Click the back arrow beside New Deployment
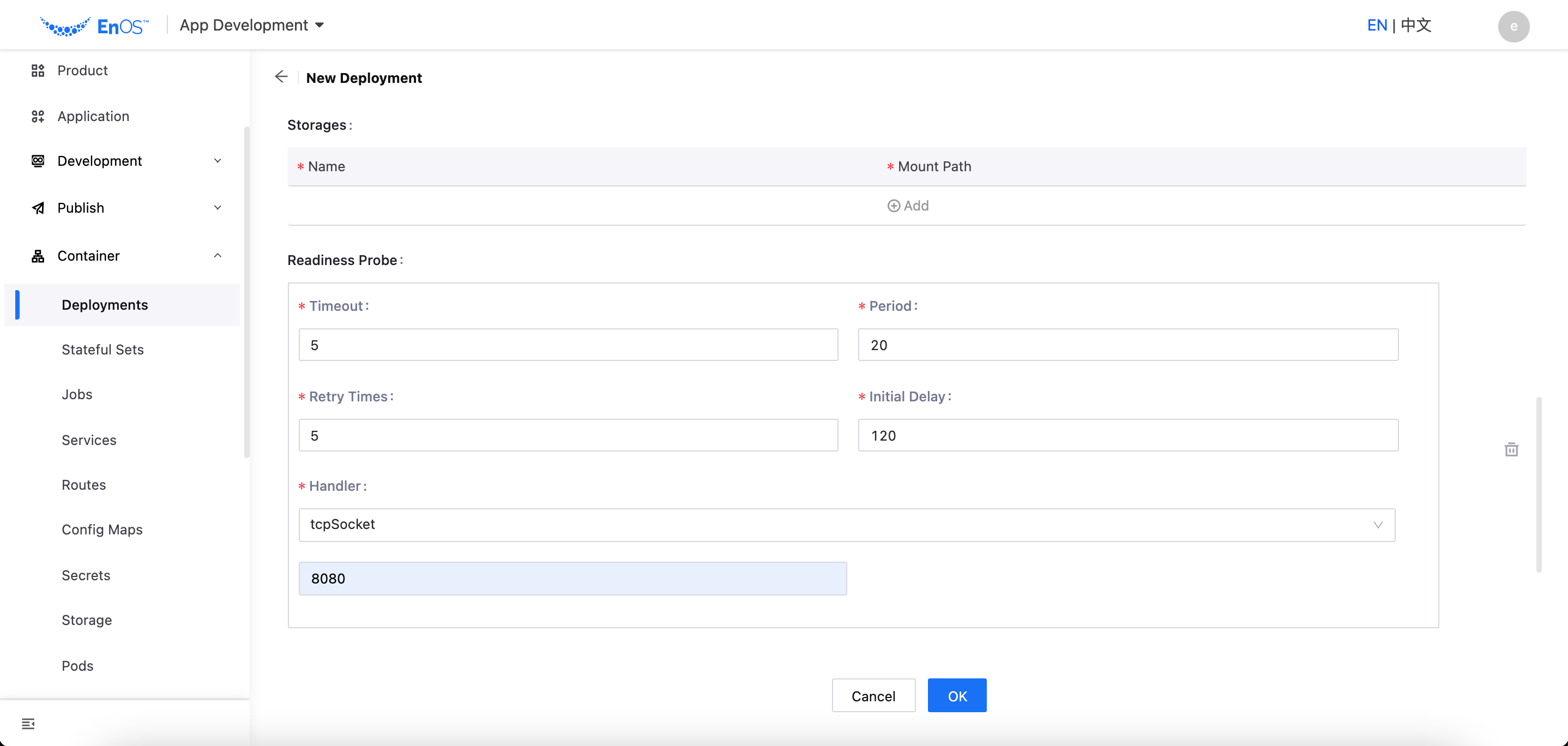 281,77
